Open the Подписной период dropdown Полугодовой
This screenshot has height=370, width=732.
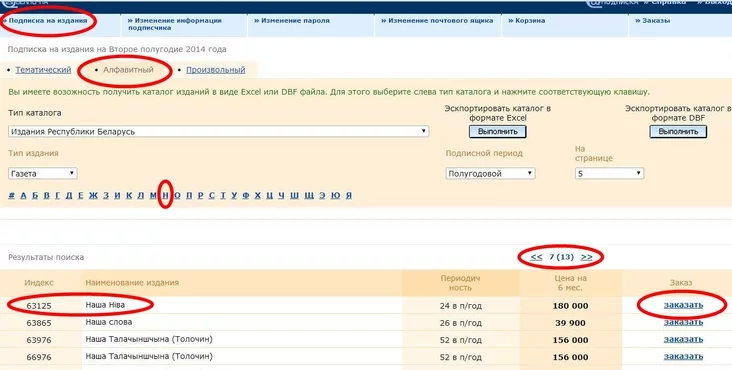(490, 174)
